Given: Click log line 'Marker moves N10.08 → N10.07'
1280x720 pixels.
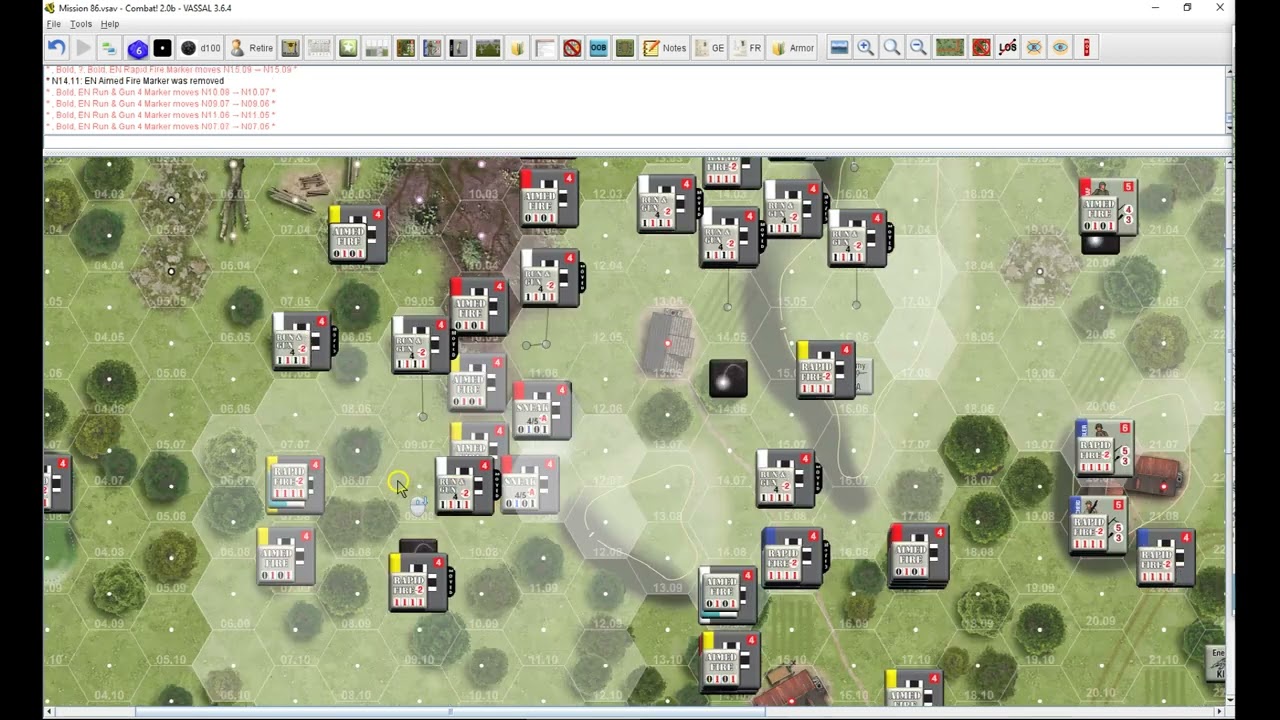Looking at the screenshot, I should pos(207,92).
